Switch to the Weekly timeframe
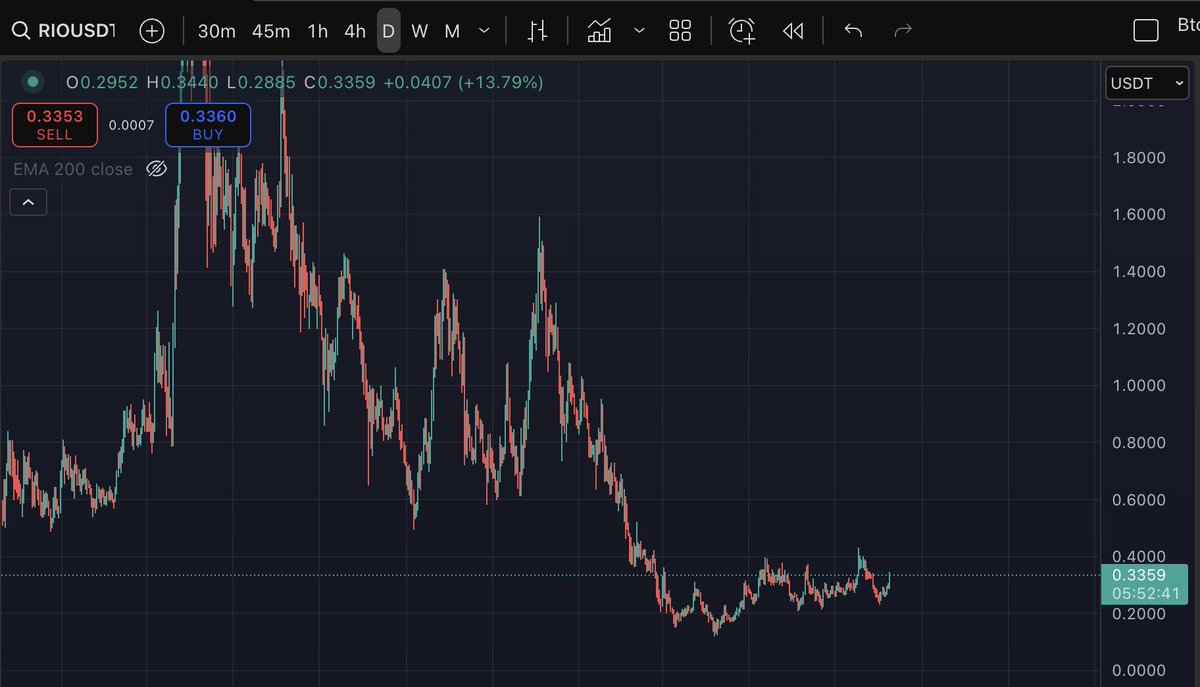 click(419, 31)
